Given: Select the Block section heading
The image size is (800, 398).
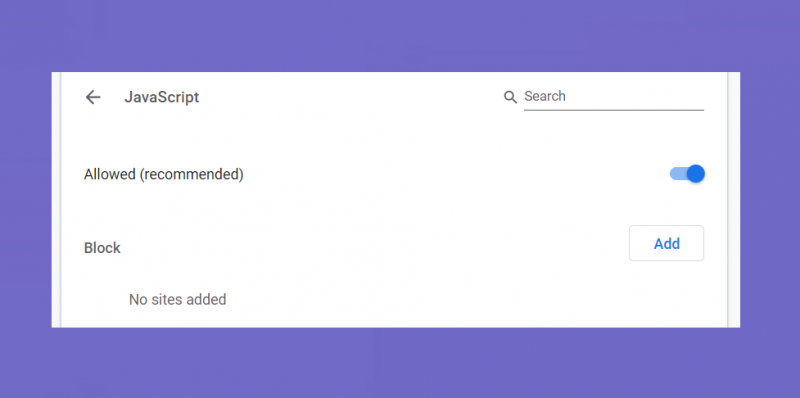Looking at the screenshot, I should (102, 248).
